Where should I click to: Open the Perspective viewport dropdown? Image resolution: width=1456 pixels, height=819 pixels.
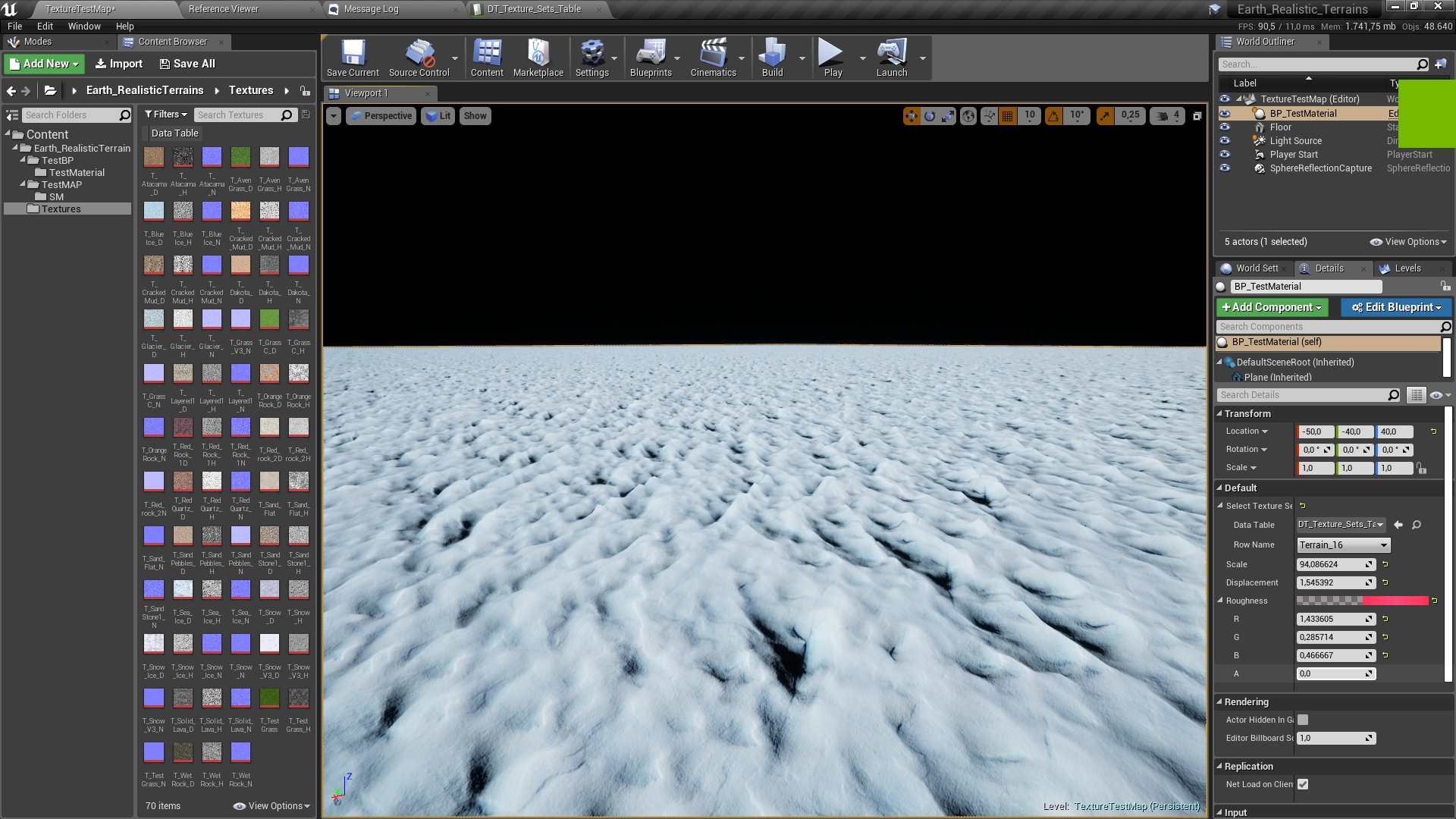point(381,115)
